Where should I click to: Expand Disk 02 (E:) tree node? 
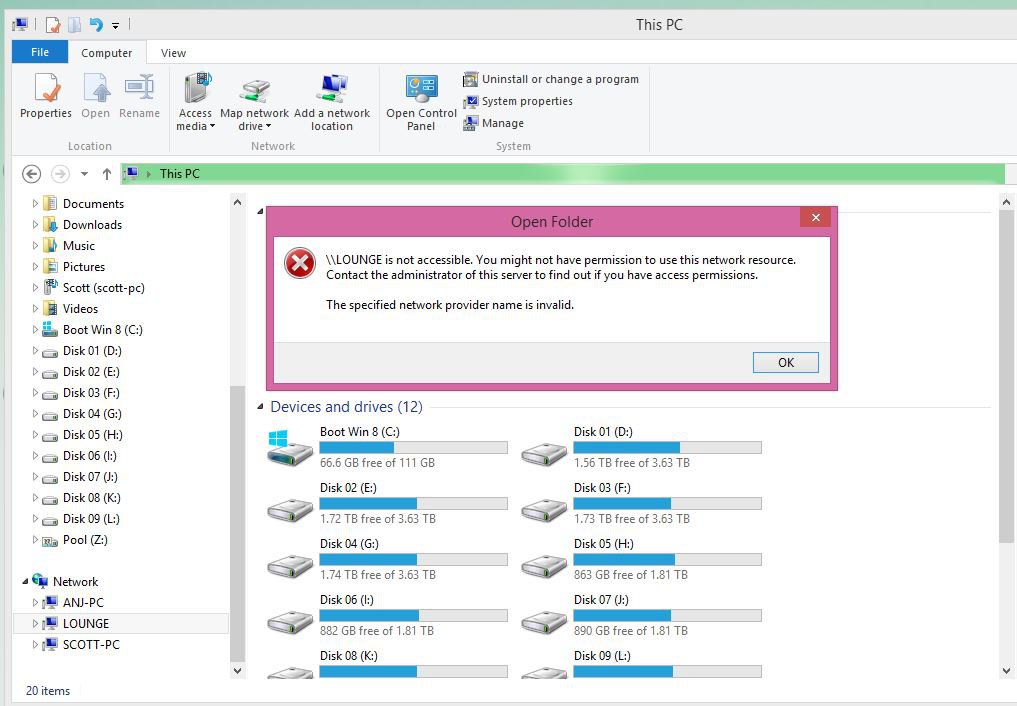(x=35, y=371)
